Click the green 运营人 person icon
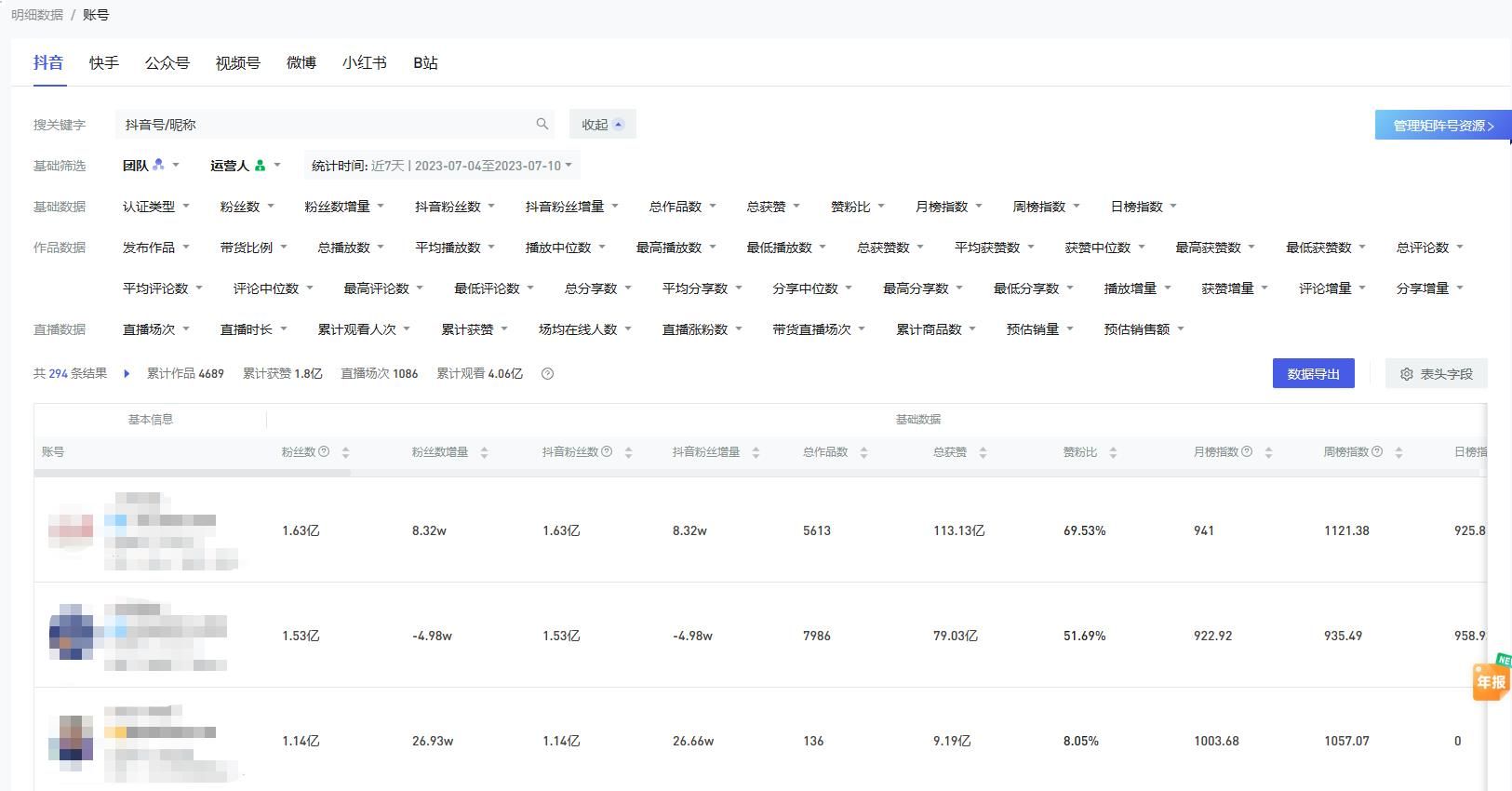The width and height of the screenshot is (1512, 791). (260, 166)
